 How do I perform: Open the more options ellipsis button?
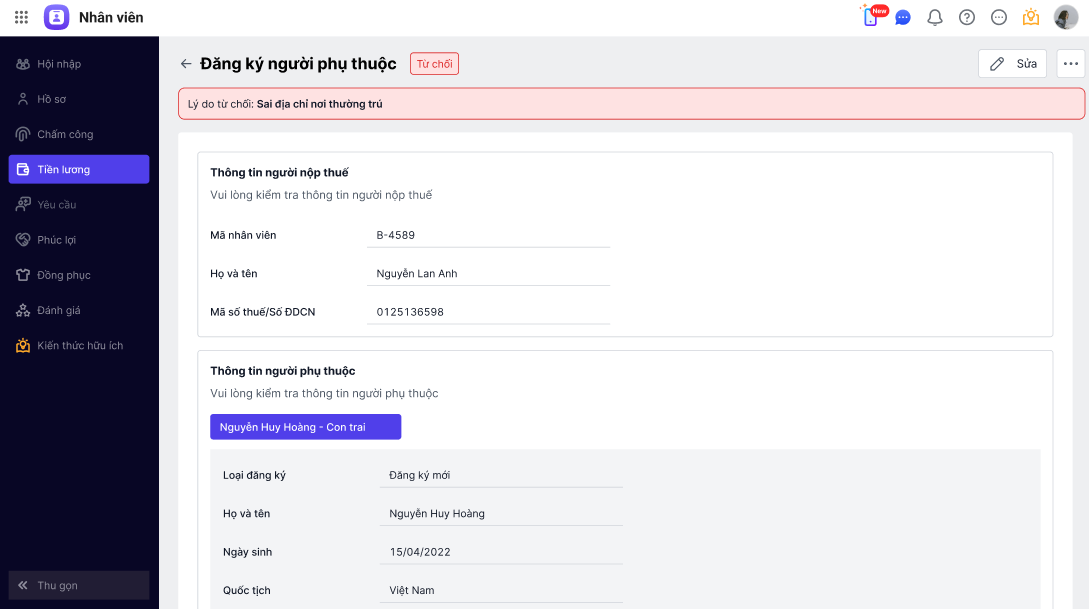(1071, 64)
